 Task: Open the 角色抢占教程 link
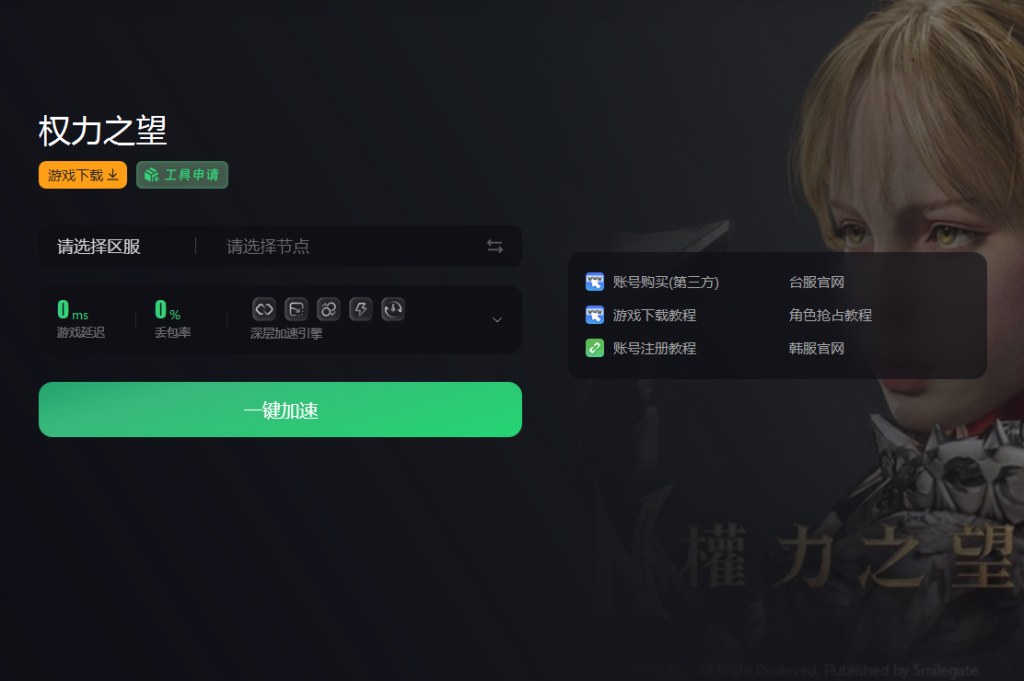[830, 315]
